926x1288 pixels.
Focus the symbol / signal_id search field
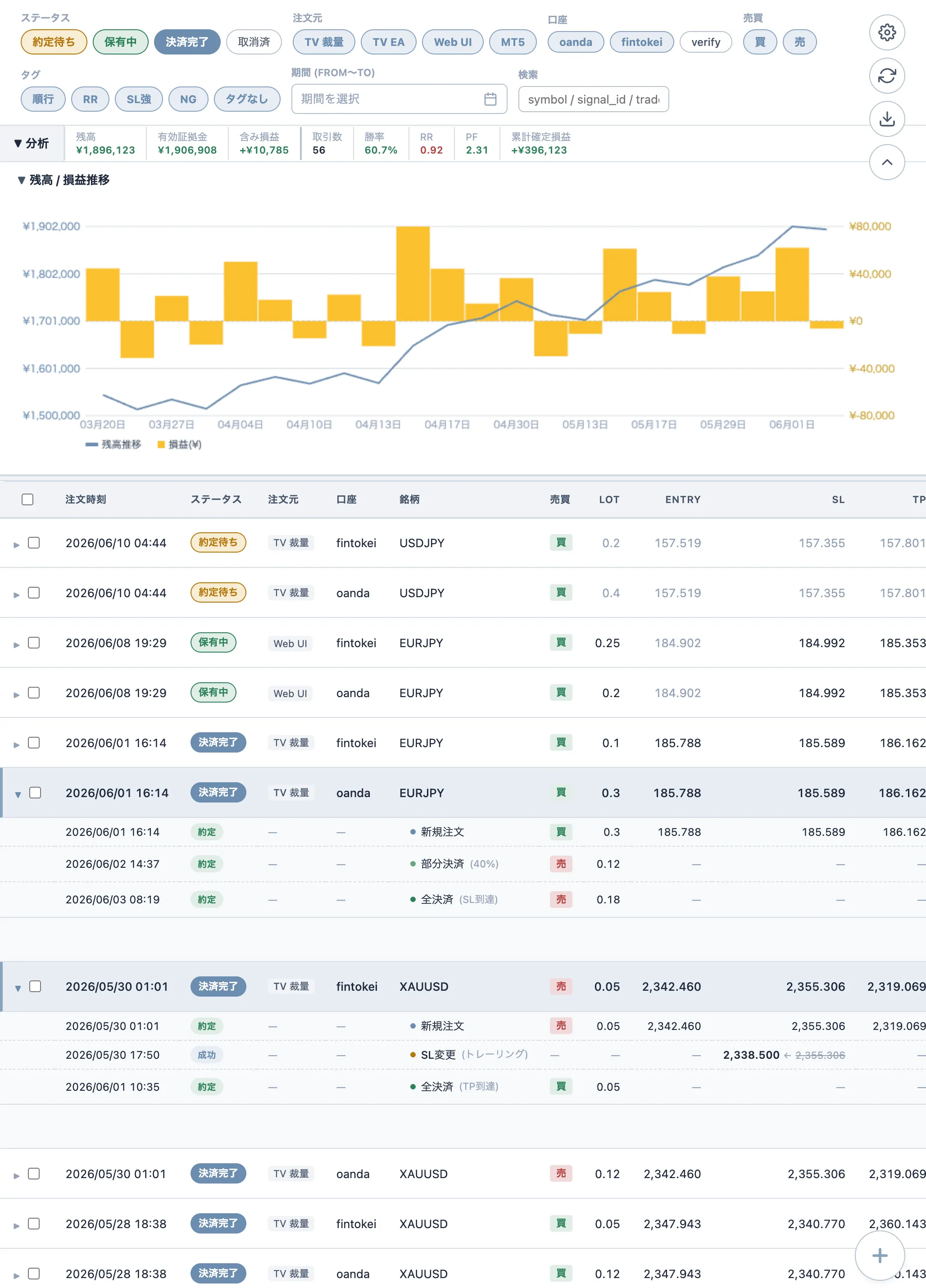coord(593,100)
